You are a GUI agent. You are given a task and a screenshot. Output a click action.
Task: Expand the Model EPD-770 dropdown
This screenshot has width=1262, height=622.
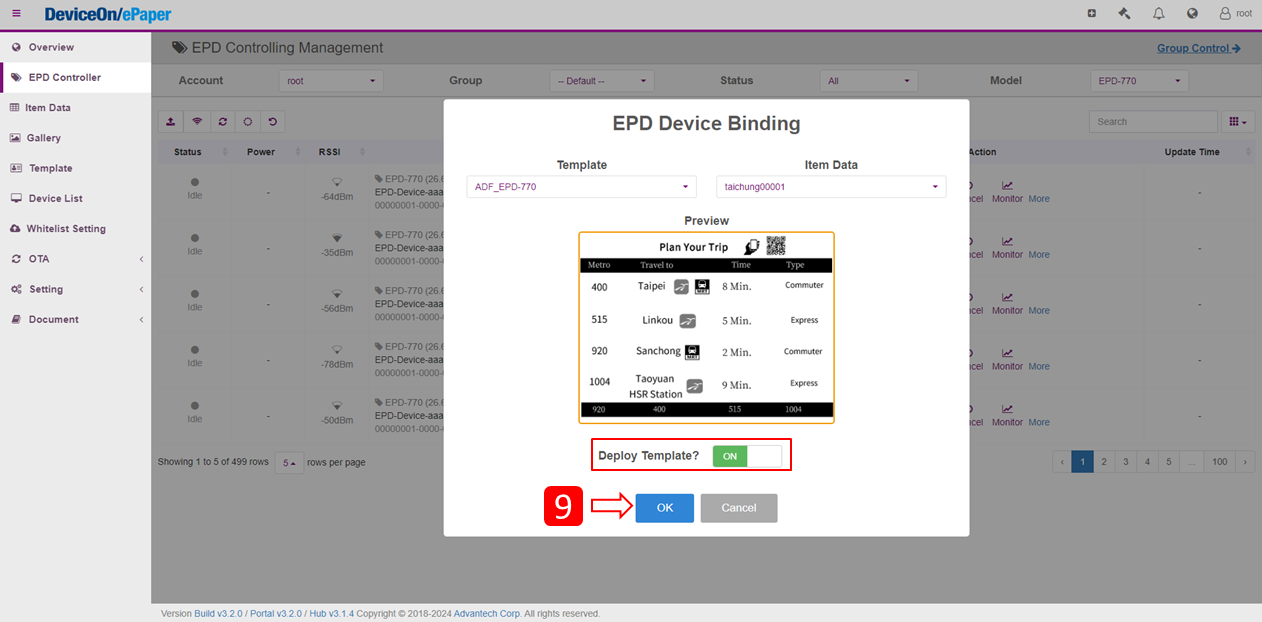(x=1138, y=81)
